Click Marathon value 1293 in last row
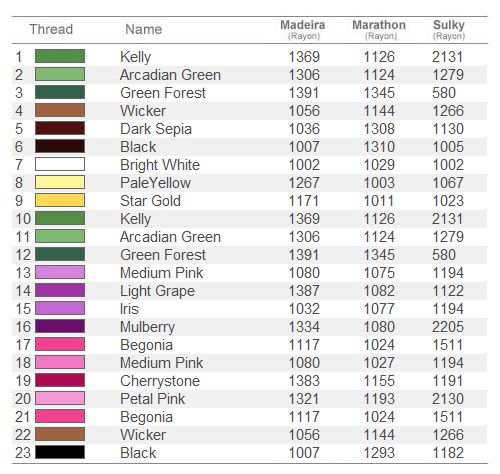The height and width of the screenshot is (474, 500). (379, 453)
